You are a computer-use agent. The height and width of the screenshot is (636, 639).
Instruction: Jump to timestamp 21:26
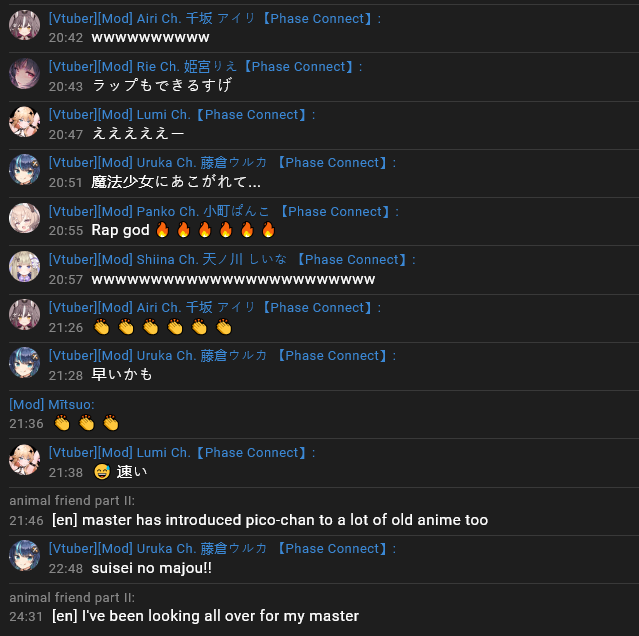pyautogui.click(x=66, y=327)
